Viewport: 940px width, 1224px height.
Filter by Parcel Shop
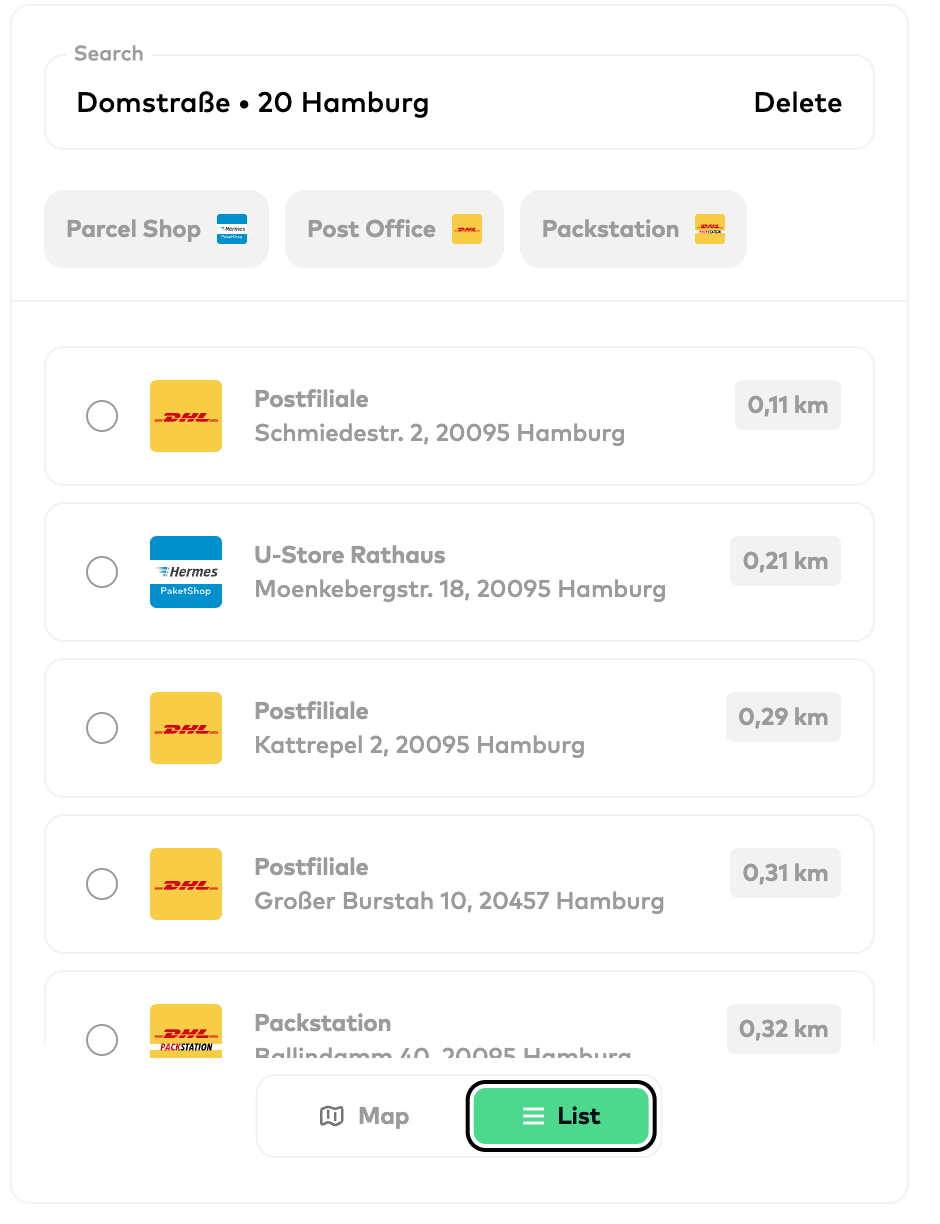[135, 229]
